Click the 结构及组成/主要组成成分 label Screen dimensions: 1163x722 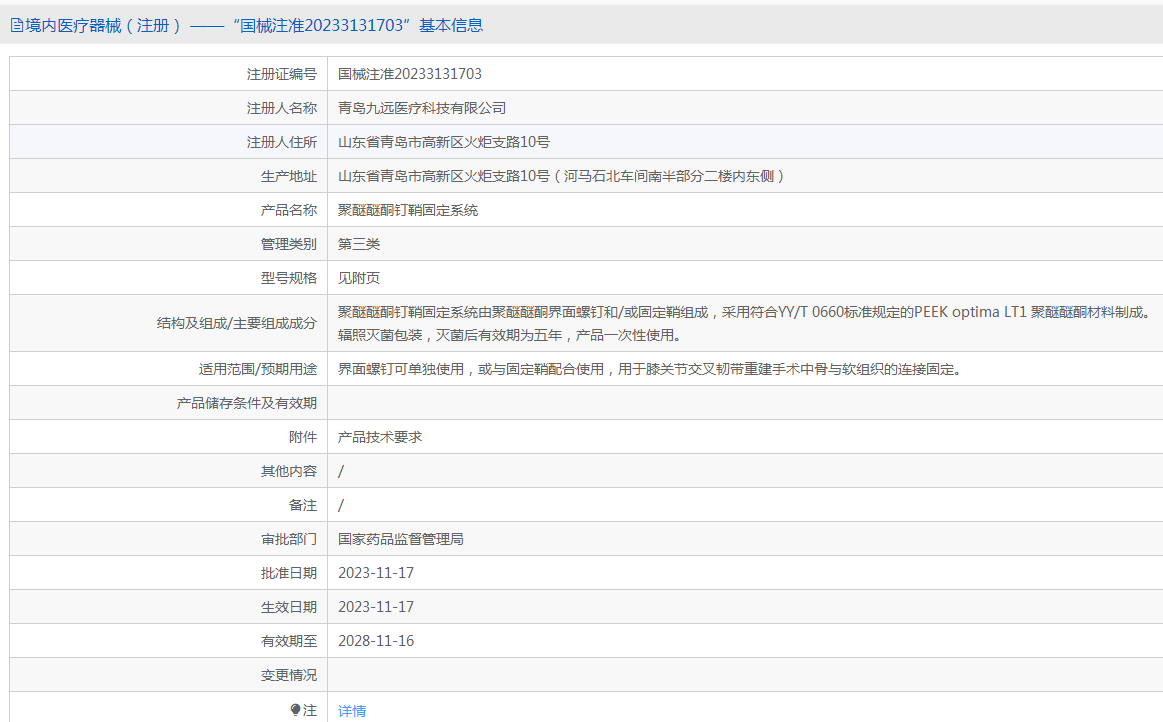click(237, 324)
